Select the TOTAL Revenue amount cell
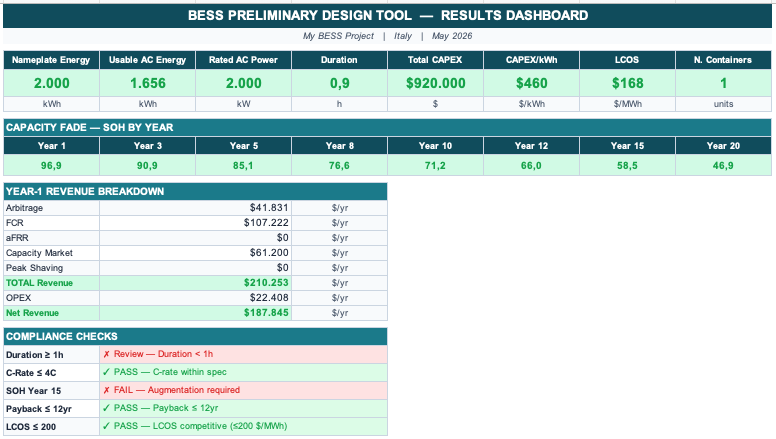This screenshot has height=439, width=776. [195, 283]
